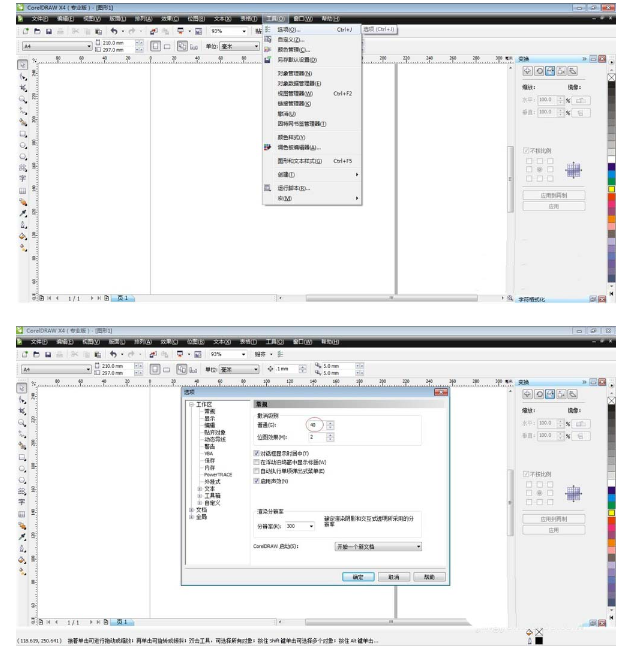
Task: Click Paste icon in Tools-menu window toolbar
Action: (x=99, y=31)
